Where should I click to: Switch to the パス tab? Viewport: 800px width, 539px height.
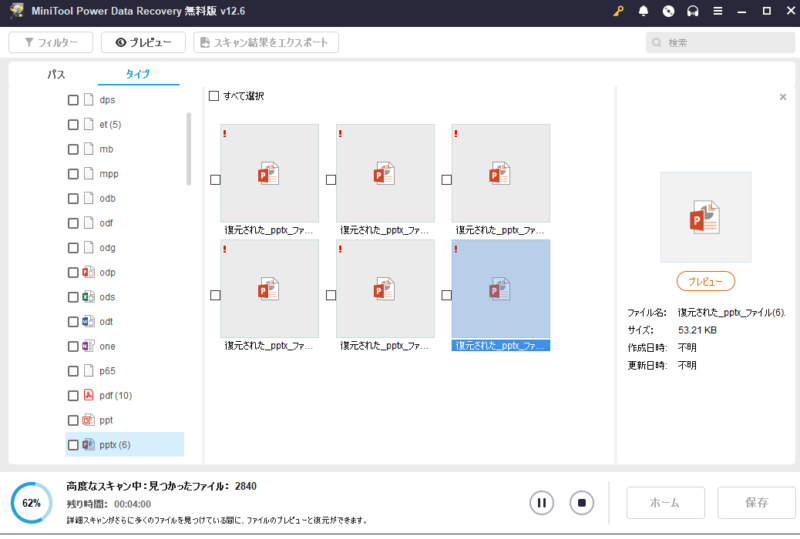click(56, 75)
